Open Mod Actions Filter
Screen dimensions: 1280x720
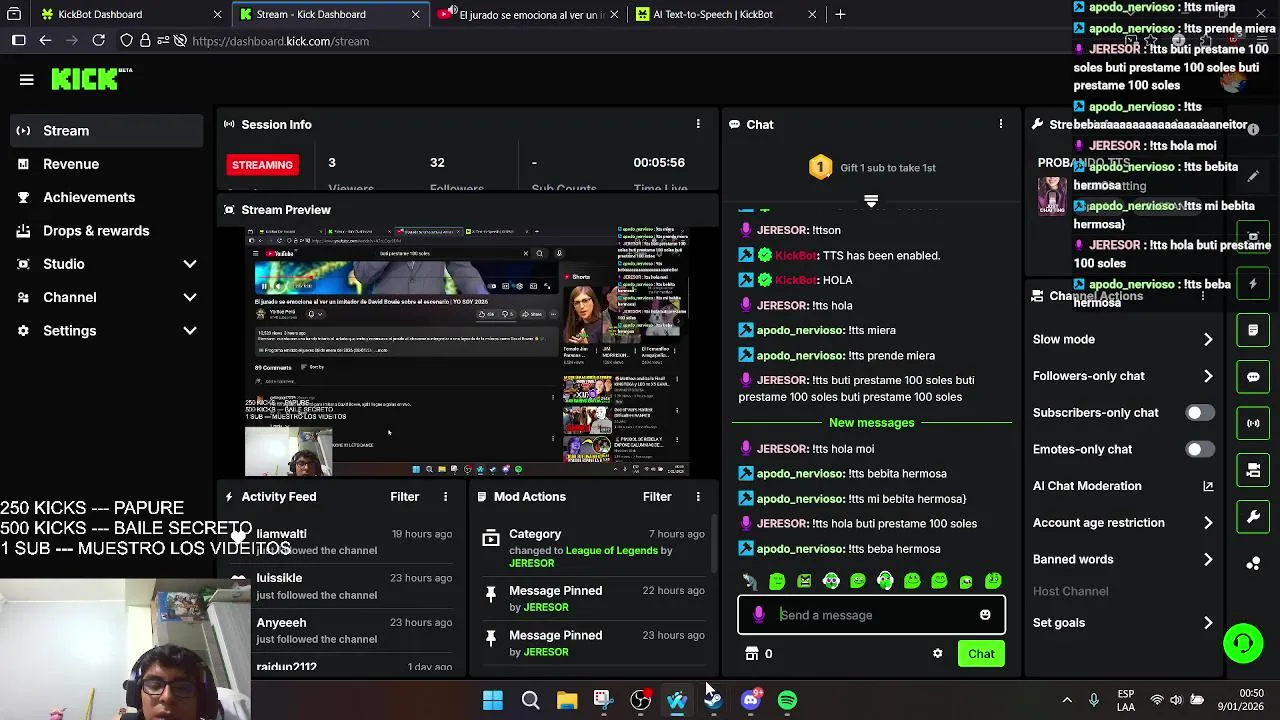pyautogui.click(x=657, y=497)
